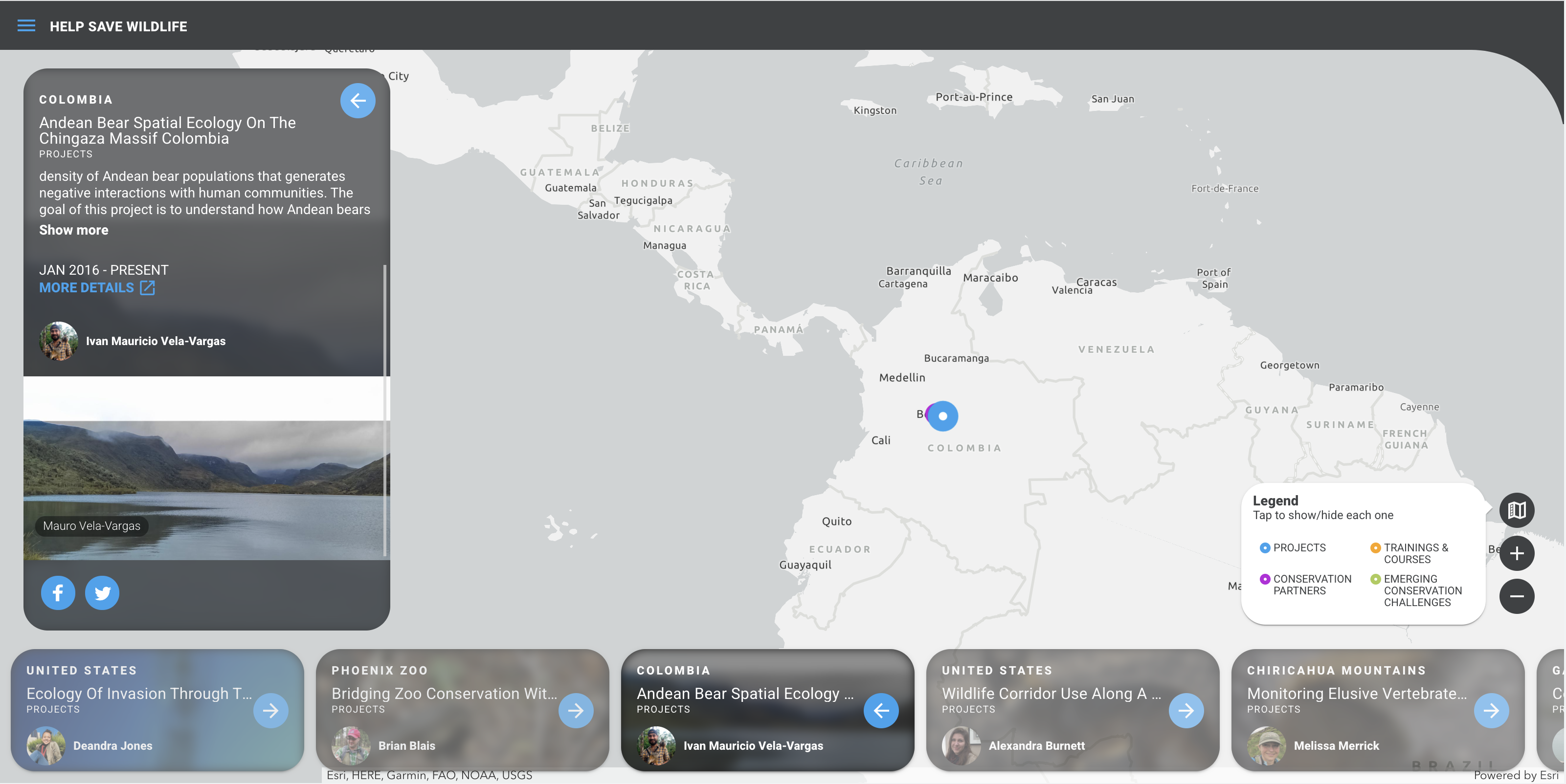Click the Caracas map label
The image size is (1566, 784).
click(1096, 282)
